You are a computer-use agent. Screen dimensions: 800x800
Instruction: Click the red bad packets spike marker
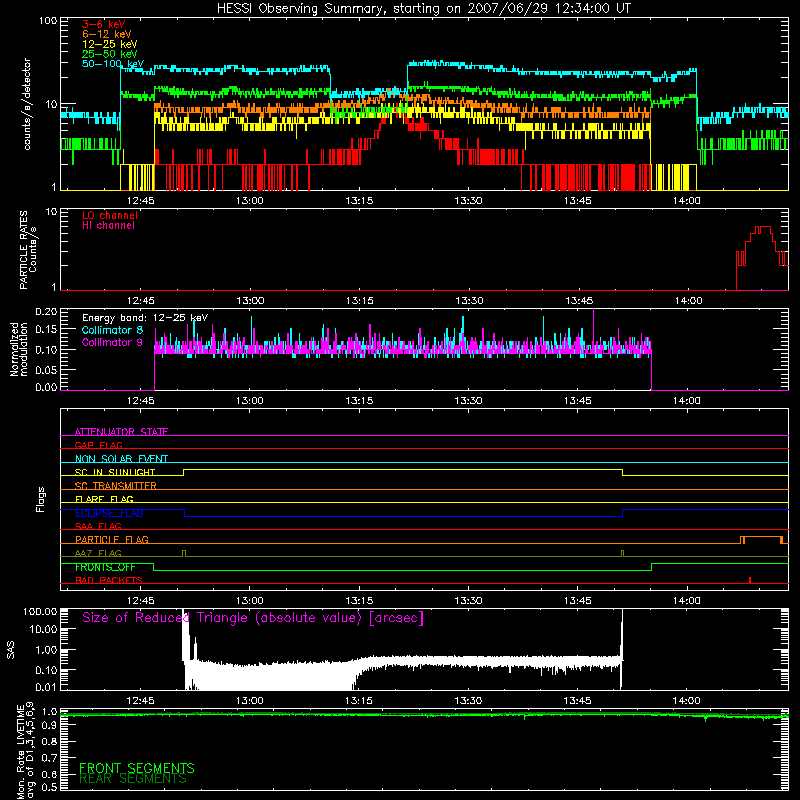749,580
